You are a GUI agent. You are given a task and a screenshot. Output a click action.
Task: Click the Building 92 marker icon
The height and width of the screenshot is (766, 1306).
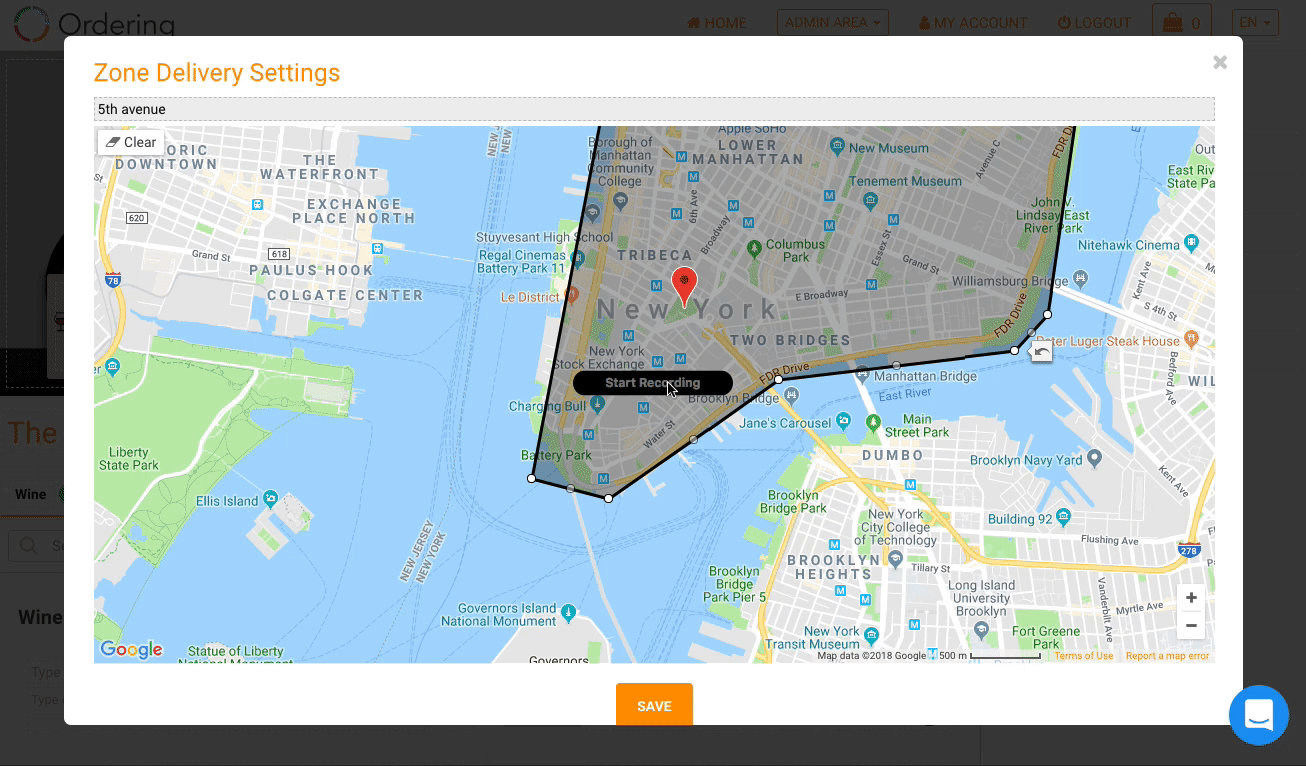pyautogui.click(x=1062, y=517)
